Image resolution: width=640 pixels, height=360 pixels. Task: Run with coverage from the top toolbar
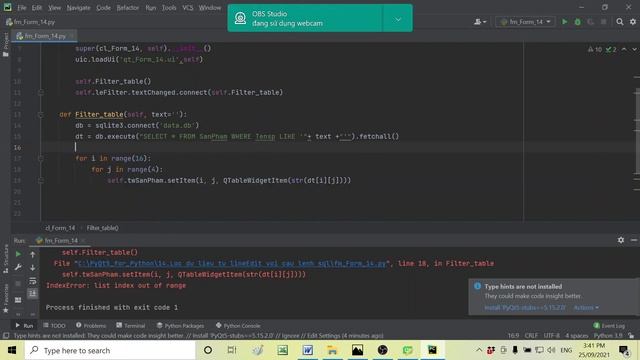pos(590,22)
